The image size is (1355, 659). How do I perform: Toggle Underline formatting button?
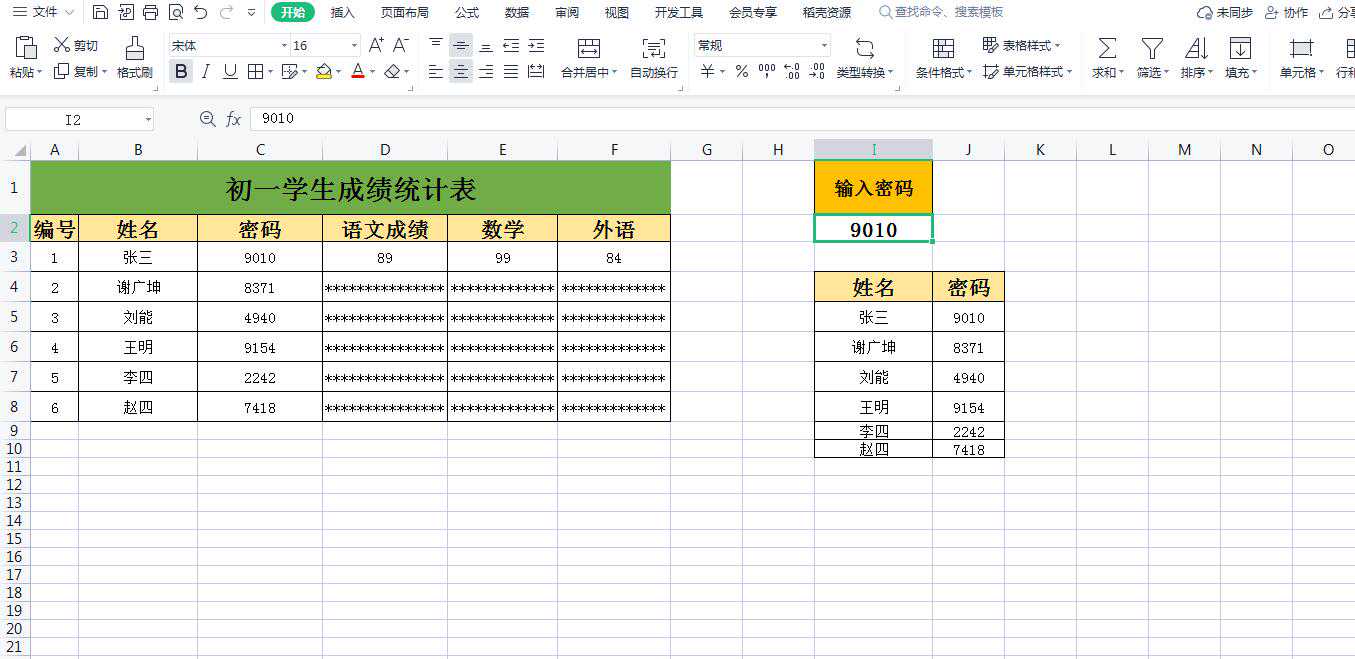230,71
